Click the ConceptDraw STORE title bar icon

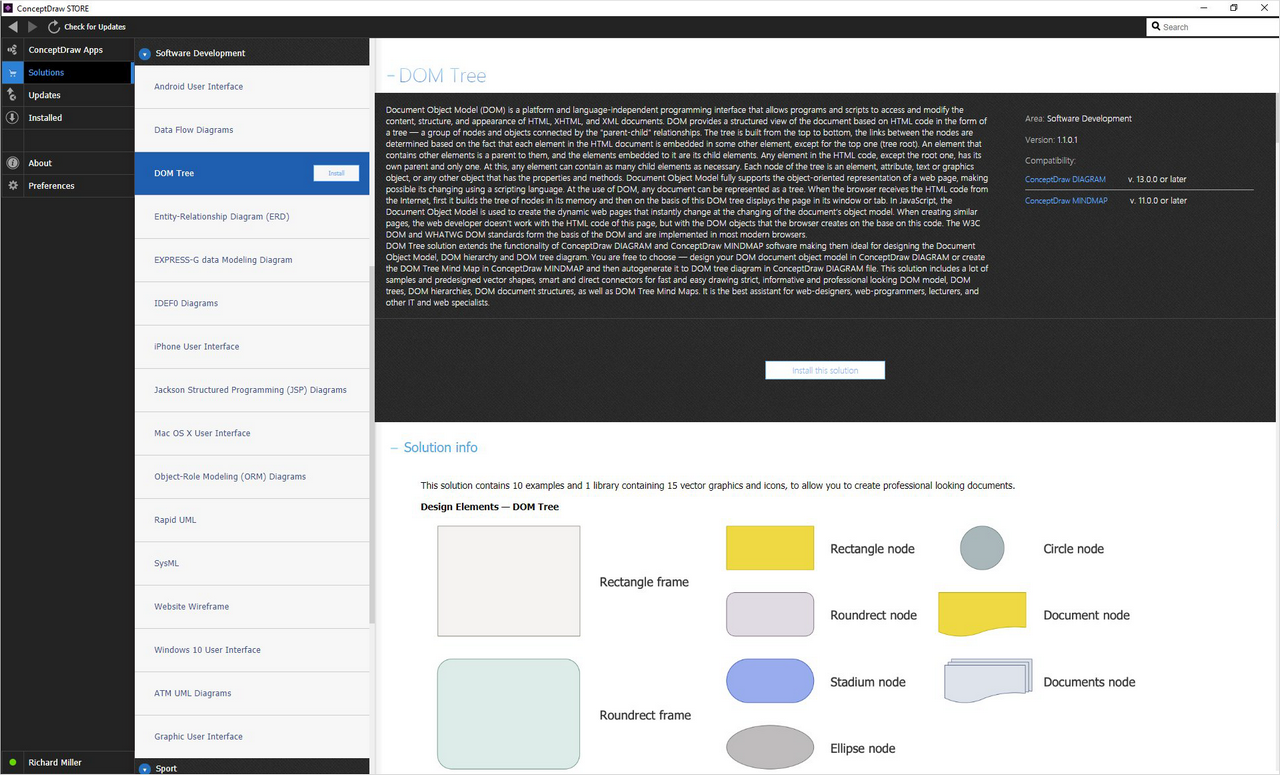click(x=8, y=8)
